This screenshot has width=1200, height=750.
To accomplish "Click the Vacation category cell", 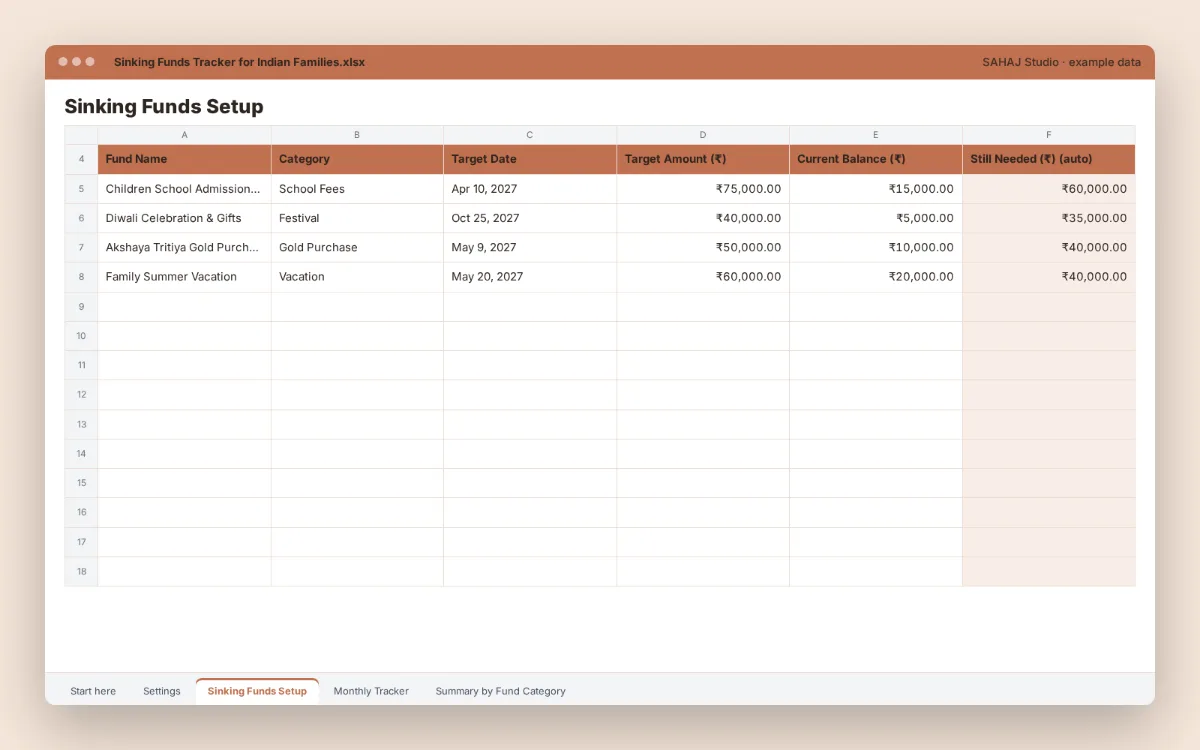I will tap(357, 277).
